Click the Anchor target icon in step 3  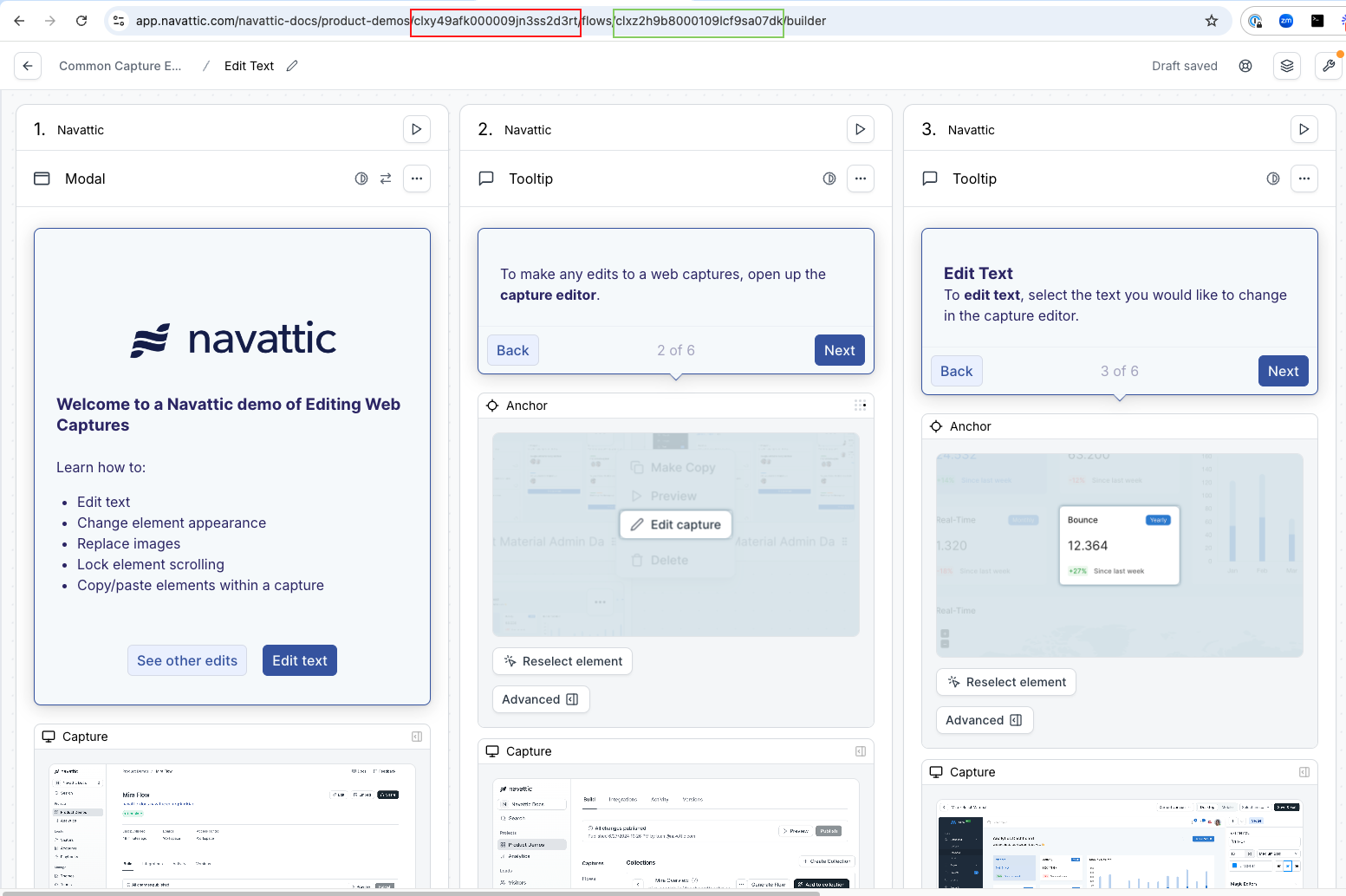[x=936, y=426]
